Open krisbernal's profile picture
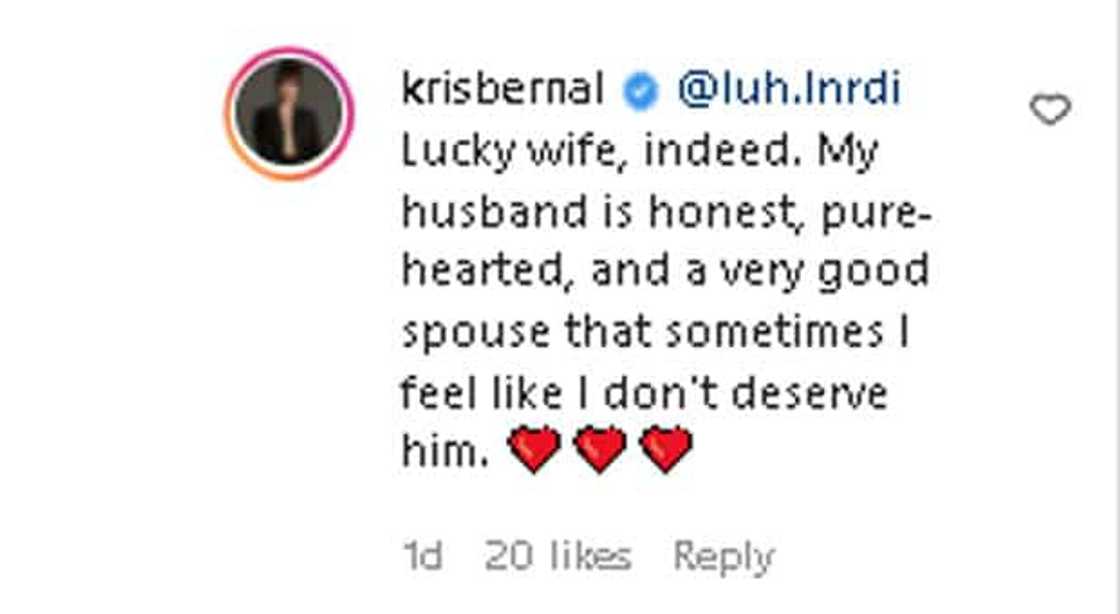1120x614 pixels. click(290, 113)
